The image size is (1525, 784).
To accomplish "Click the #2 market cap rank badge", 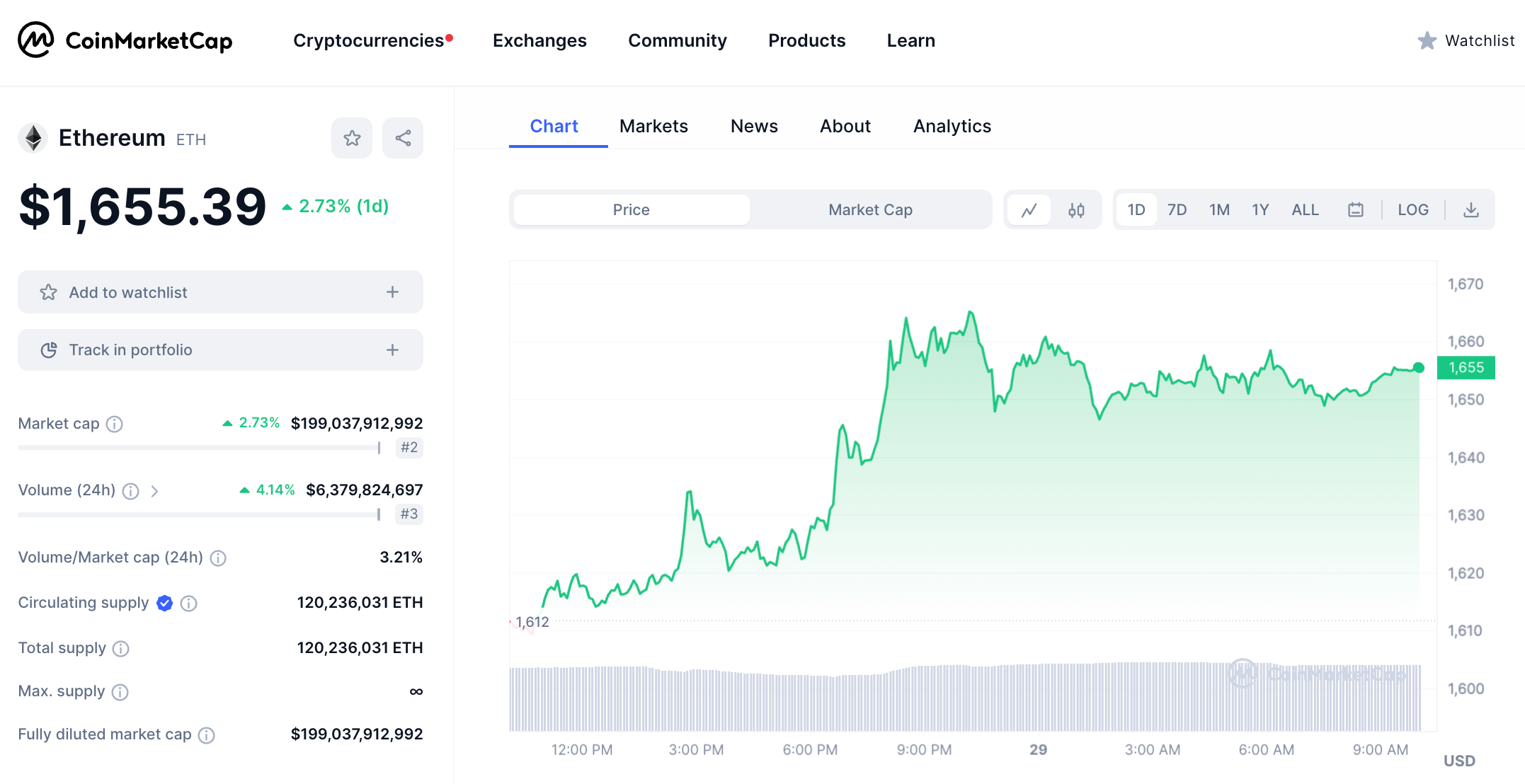I will coord(409,448).
